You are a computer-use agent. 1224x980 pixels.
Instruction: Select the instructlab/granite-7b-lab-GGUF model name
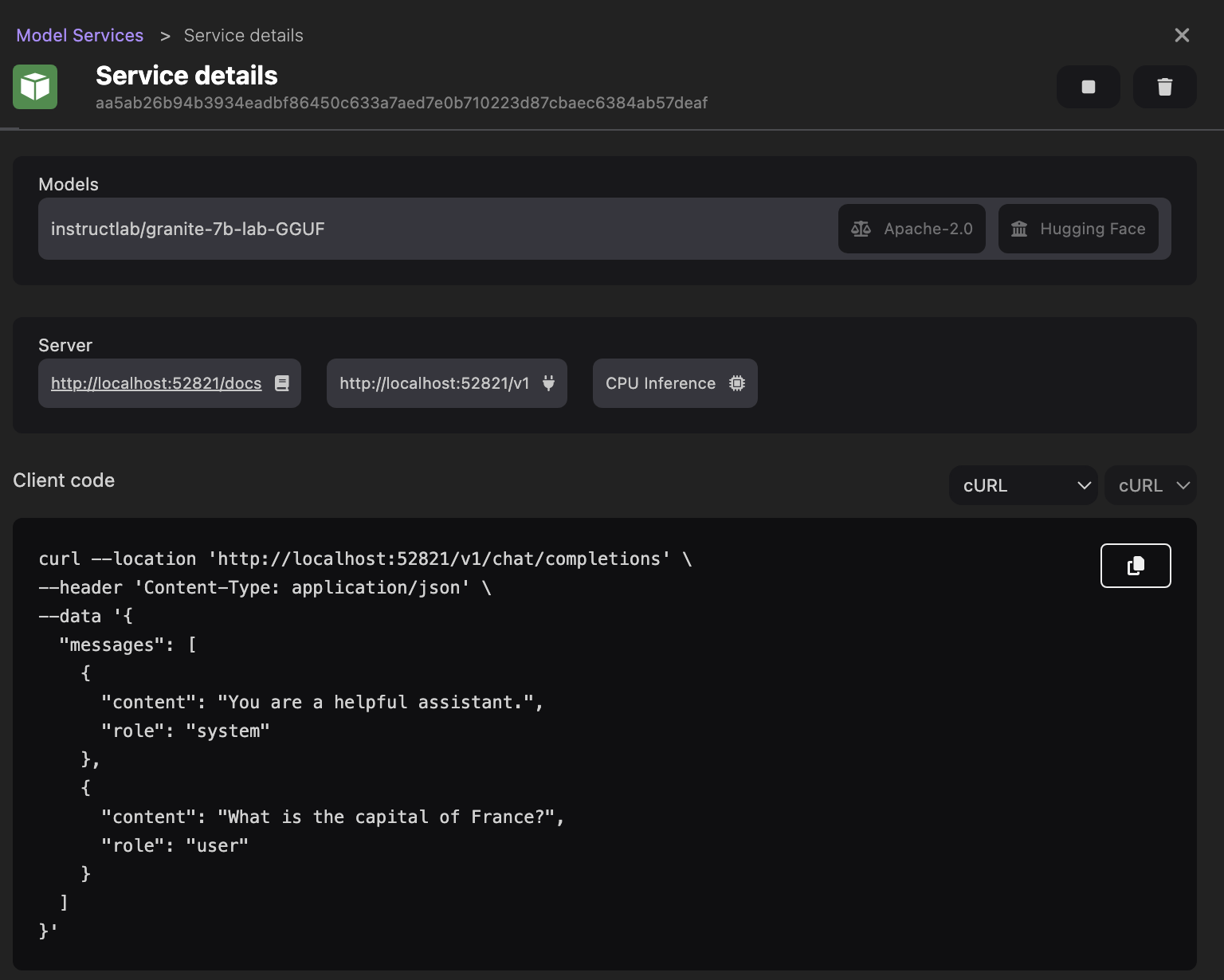pyautogui.click(x=188, y=229)
